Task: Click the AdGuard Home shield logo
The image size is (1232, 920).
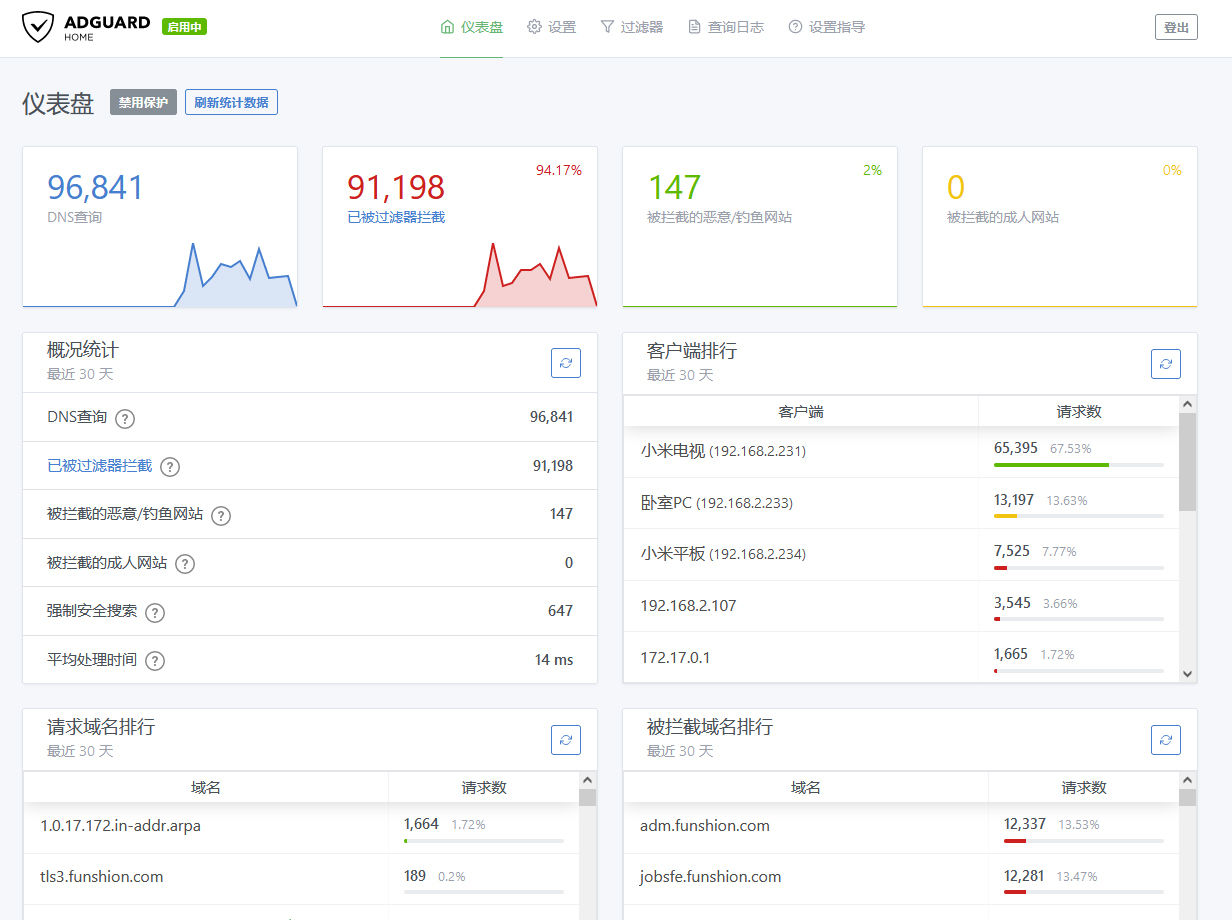Action: pyautogui.click(x=38, y=27)
